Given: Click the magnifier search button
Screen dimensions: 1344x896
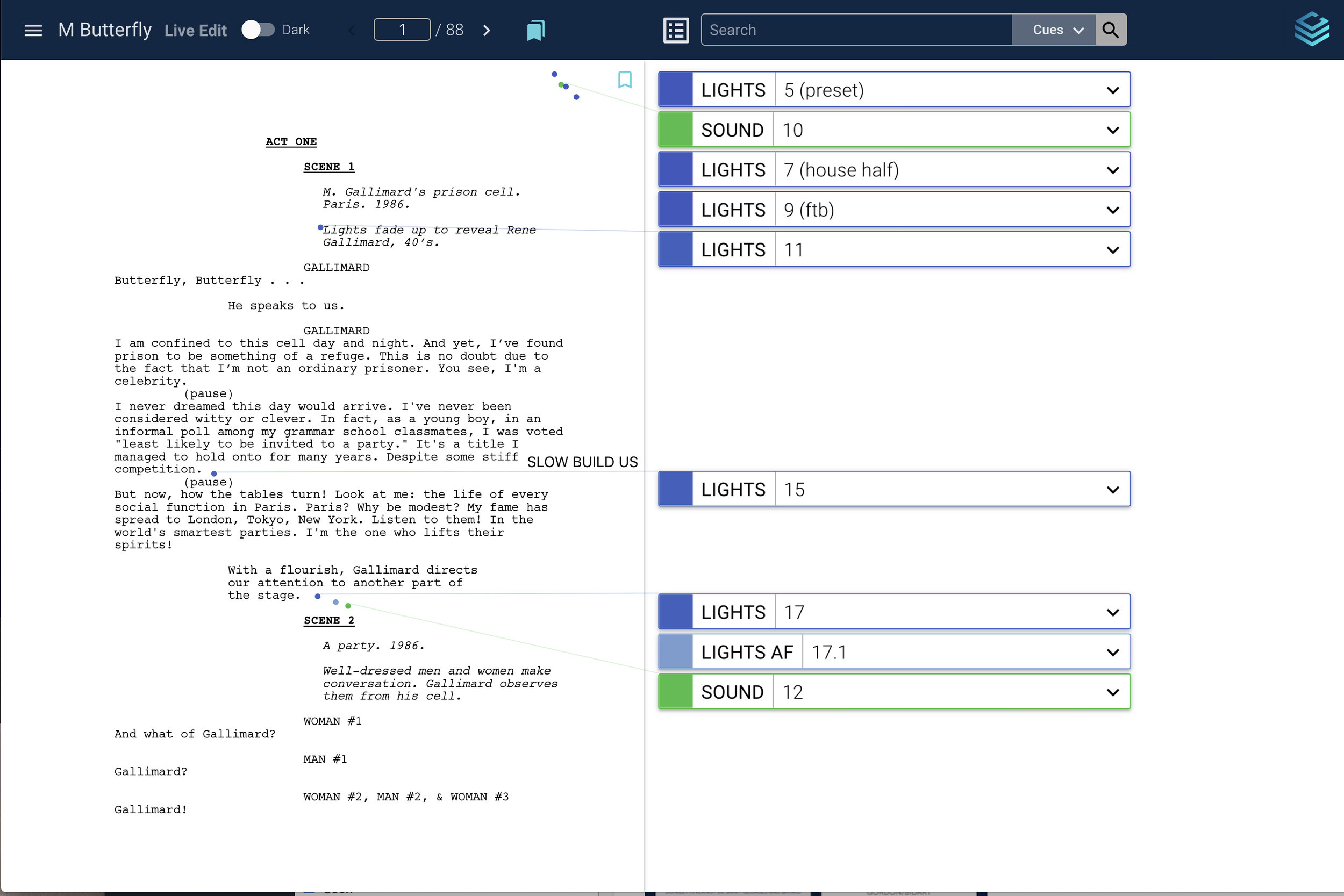Looking at the screenshot, I should click(x=1110, y=30).
